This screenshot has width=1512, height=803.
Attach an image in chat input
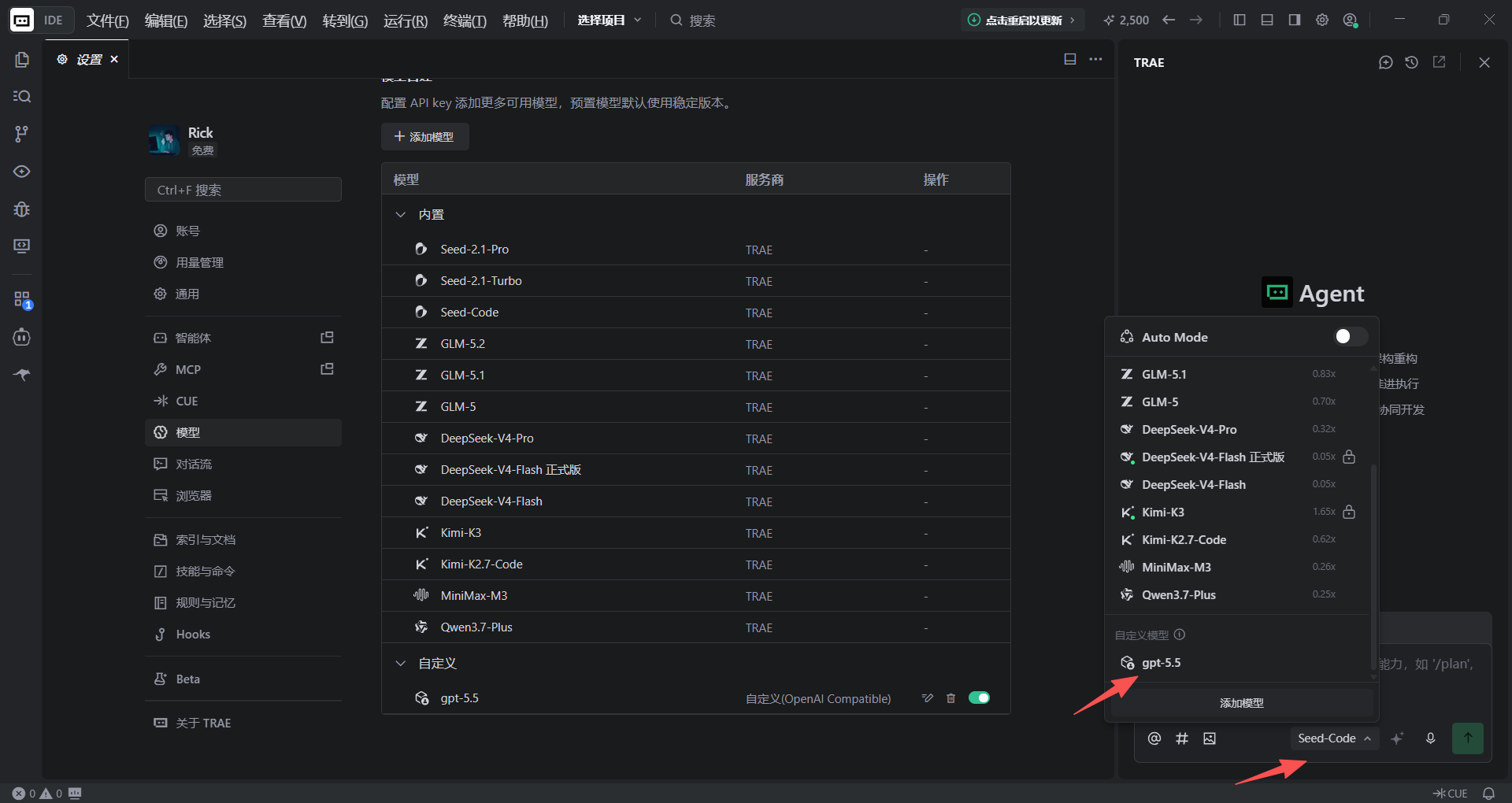click(1210, 738)
